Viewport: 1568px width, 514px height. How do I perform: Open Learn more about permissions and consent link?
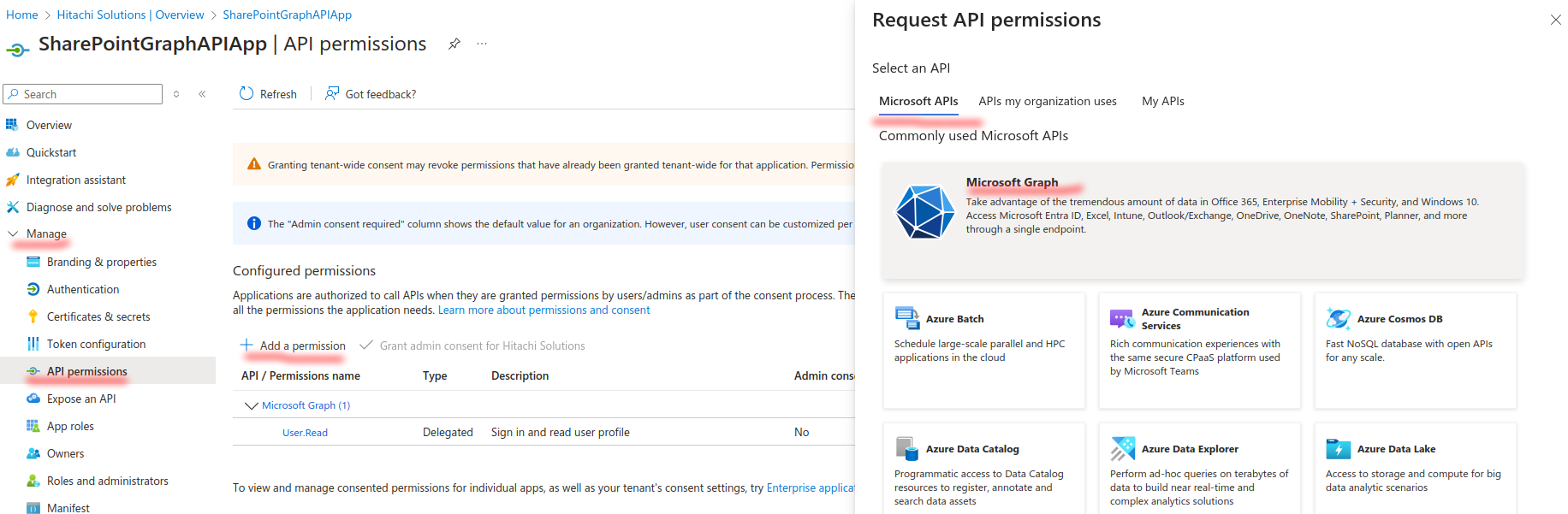tap(543, 310)
